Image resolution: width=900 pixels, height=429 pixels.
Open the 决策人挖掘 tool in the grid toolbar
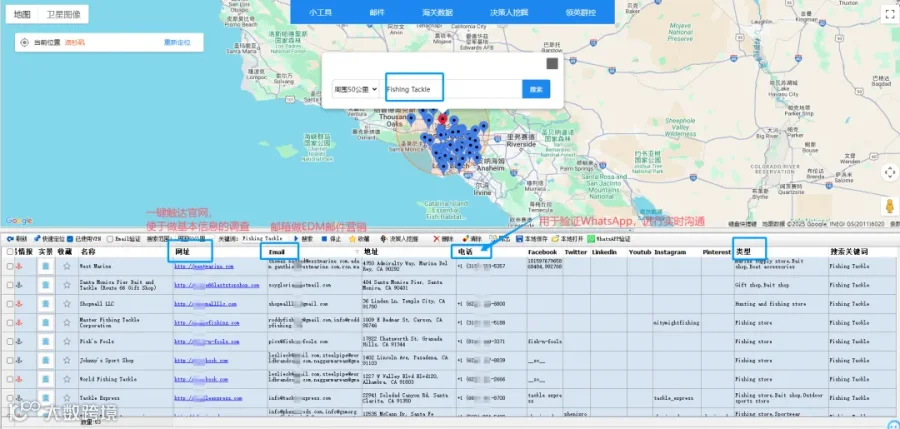[399, 238]
